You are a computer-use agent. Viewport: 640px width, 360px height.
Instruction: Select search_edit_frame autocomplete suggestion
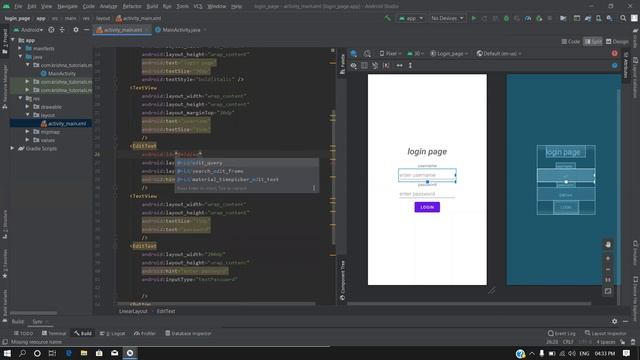[247, 171]
